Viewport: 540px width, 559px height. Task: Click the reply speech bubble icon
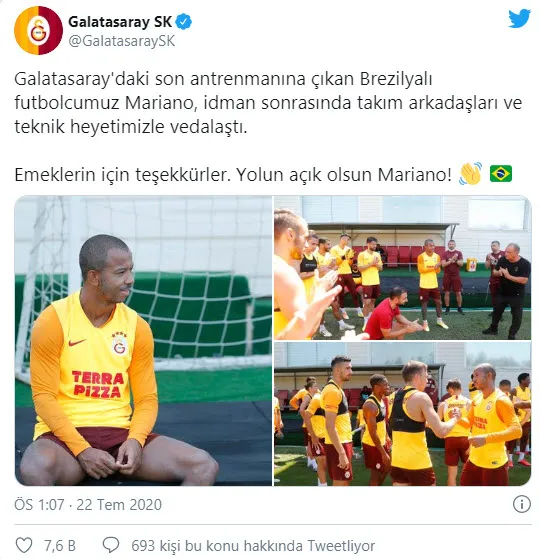(x=111, y=545)
